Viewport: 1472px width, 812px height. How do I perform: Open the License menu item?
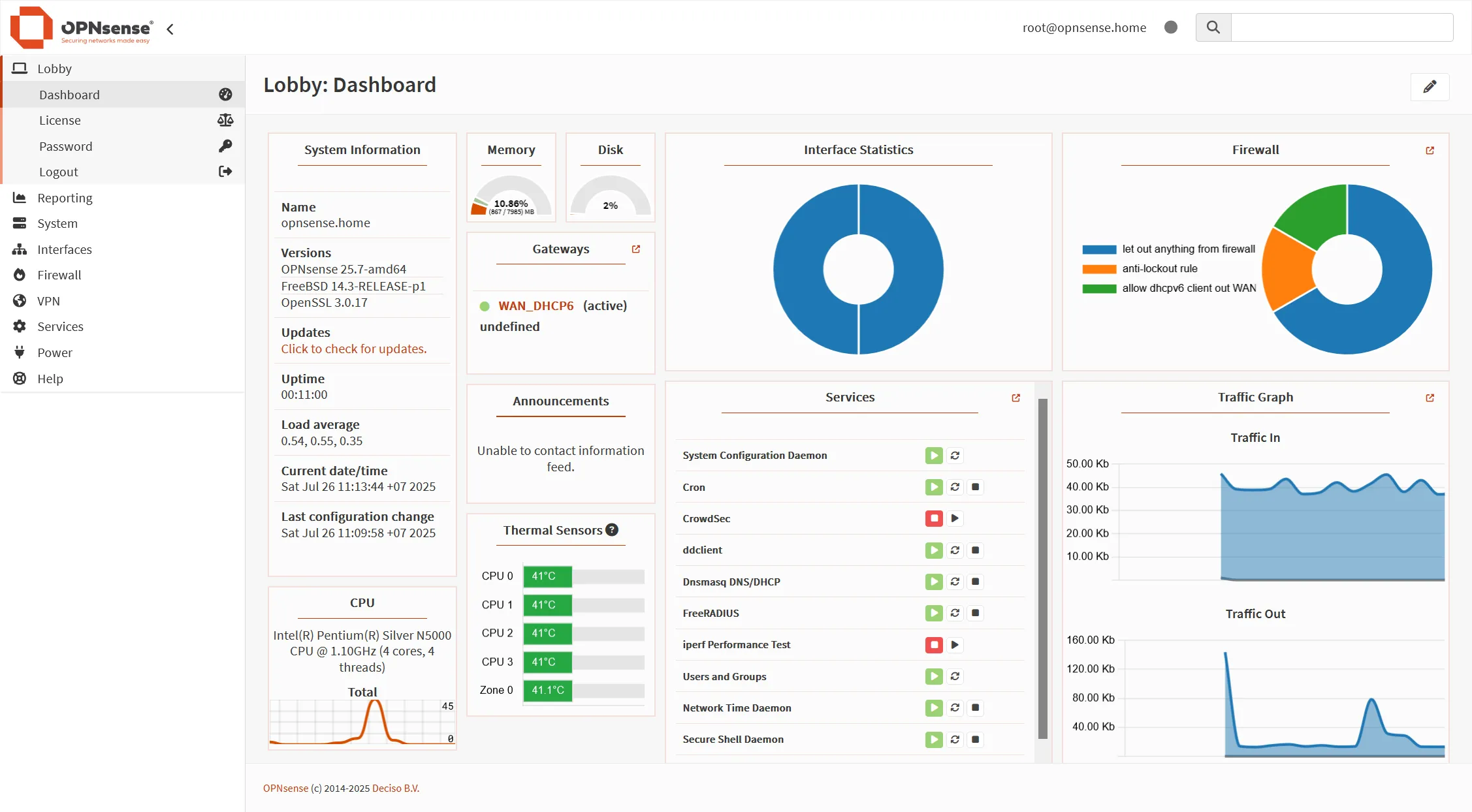59,120
